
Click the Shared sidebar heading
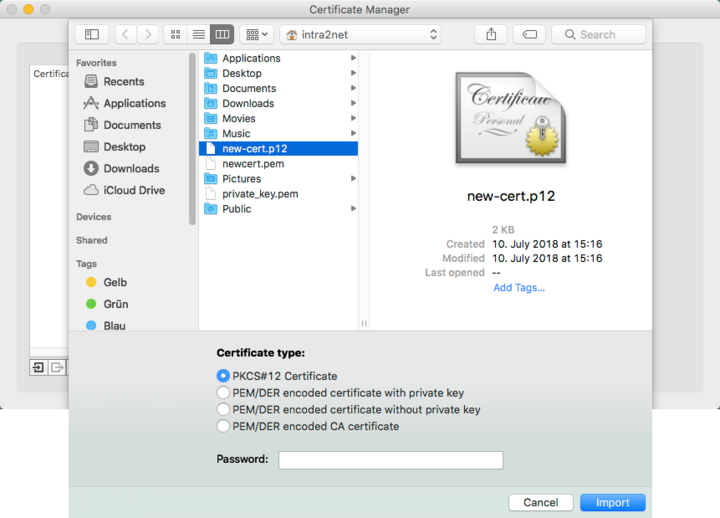[x=92, y=240]
